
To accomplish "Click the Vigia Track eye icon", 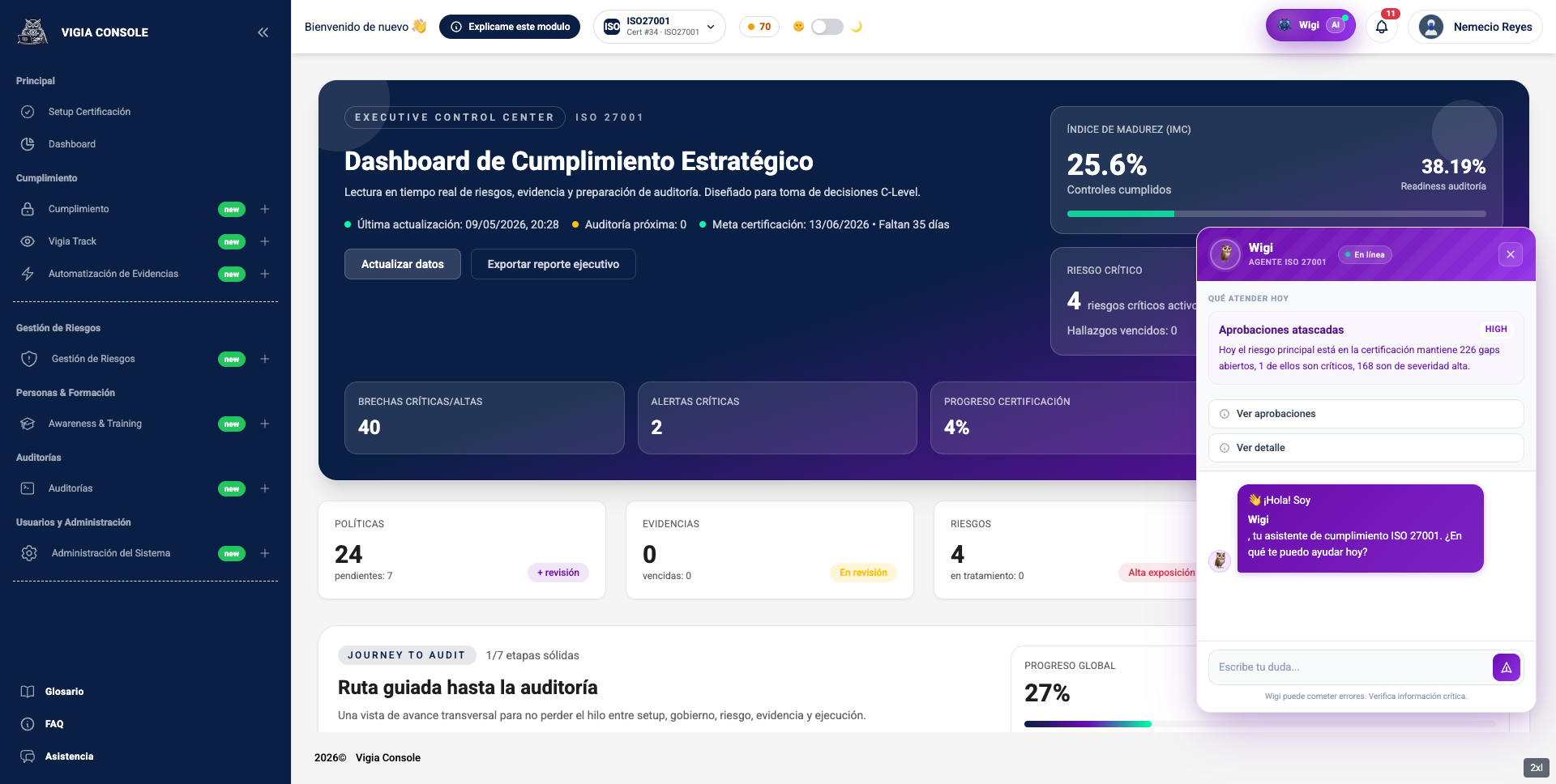I will pos(28,241).
